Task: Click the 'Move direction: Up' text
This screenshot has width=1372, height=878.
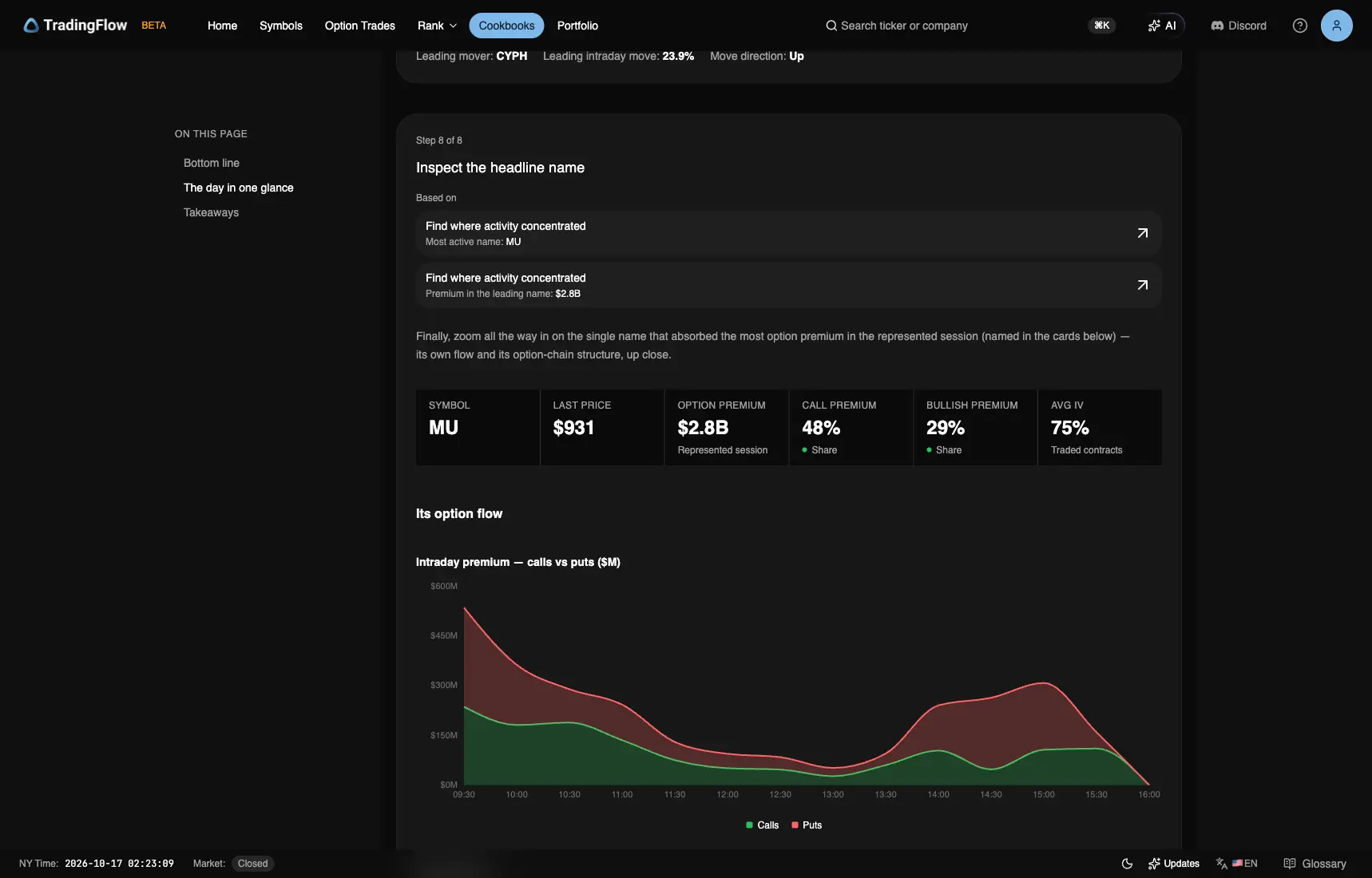Action: [x=757, y=56]
